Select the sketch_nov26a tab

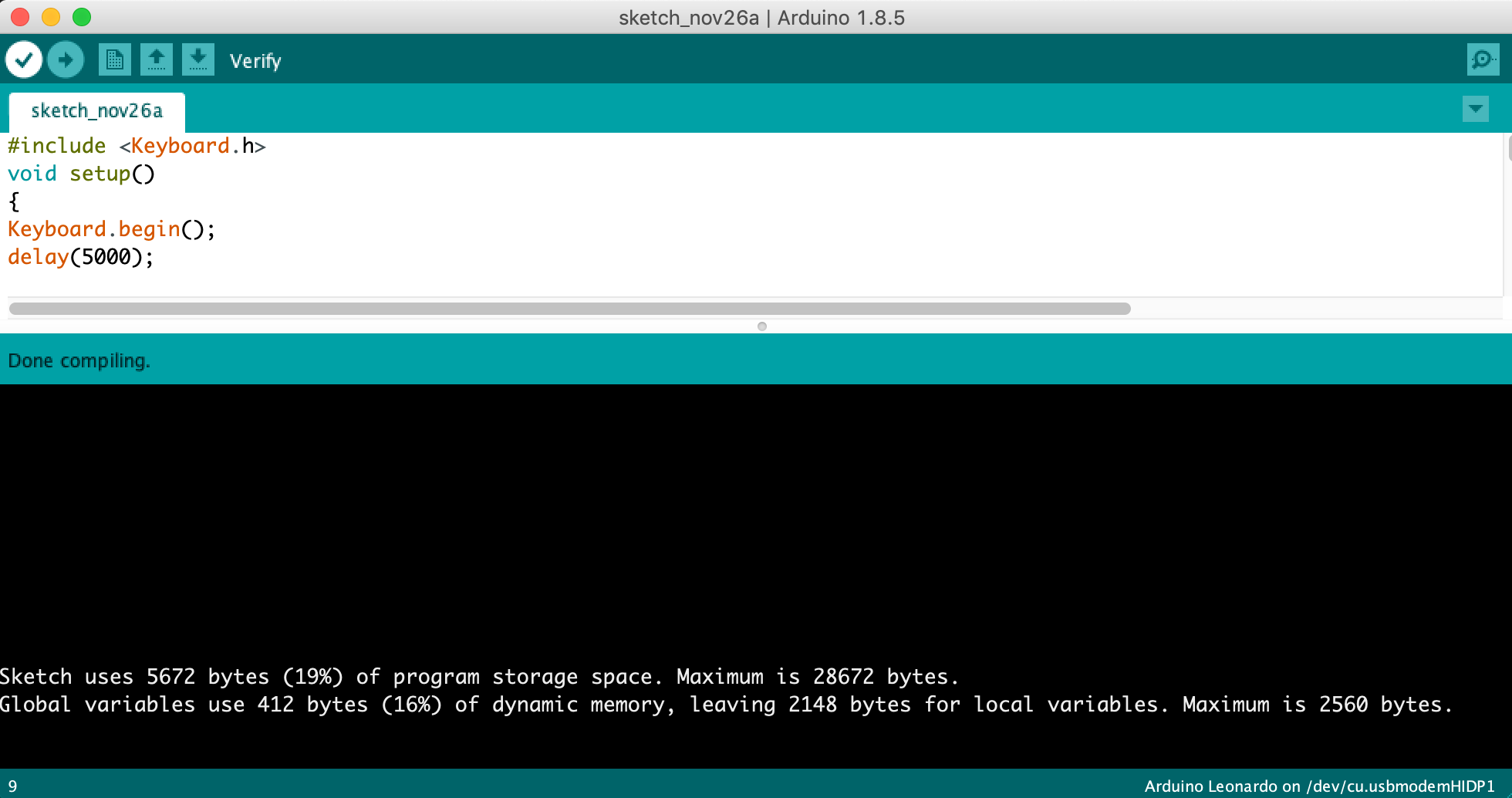pyautogui.click(x=97, y=111)
